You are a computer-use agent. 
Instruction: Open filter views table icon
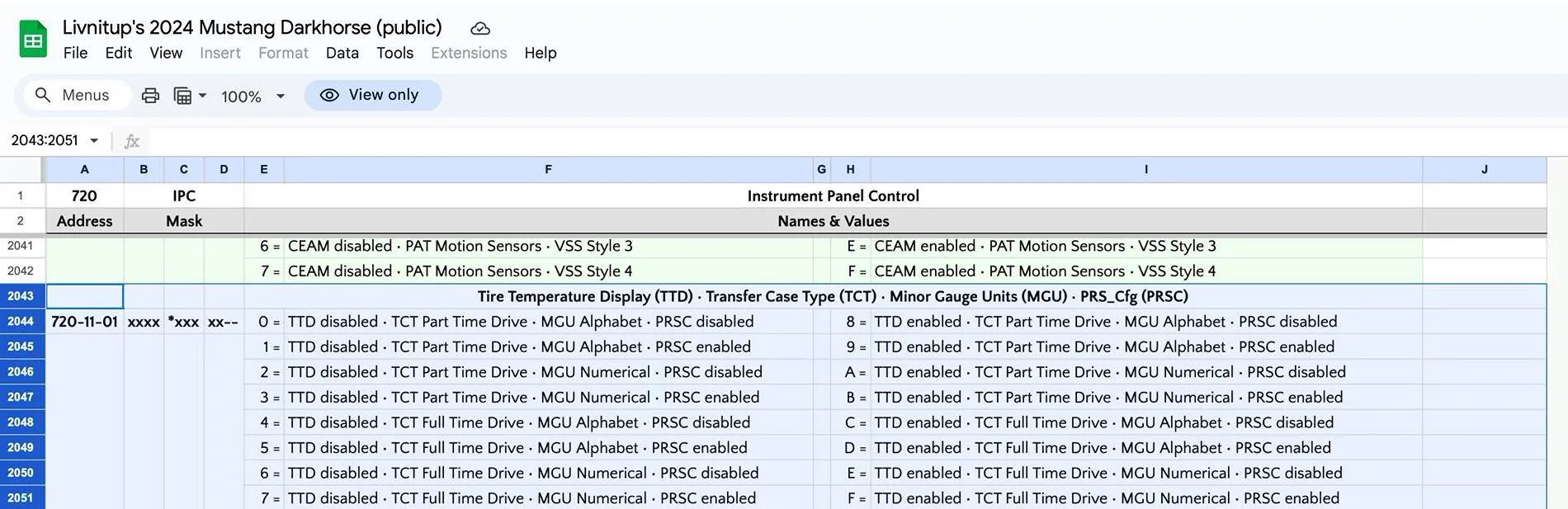[x=182, y=96]
